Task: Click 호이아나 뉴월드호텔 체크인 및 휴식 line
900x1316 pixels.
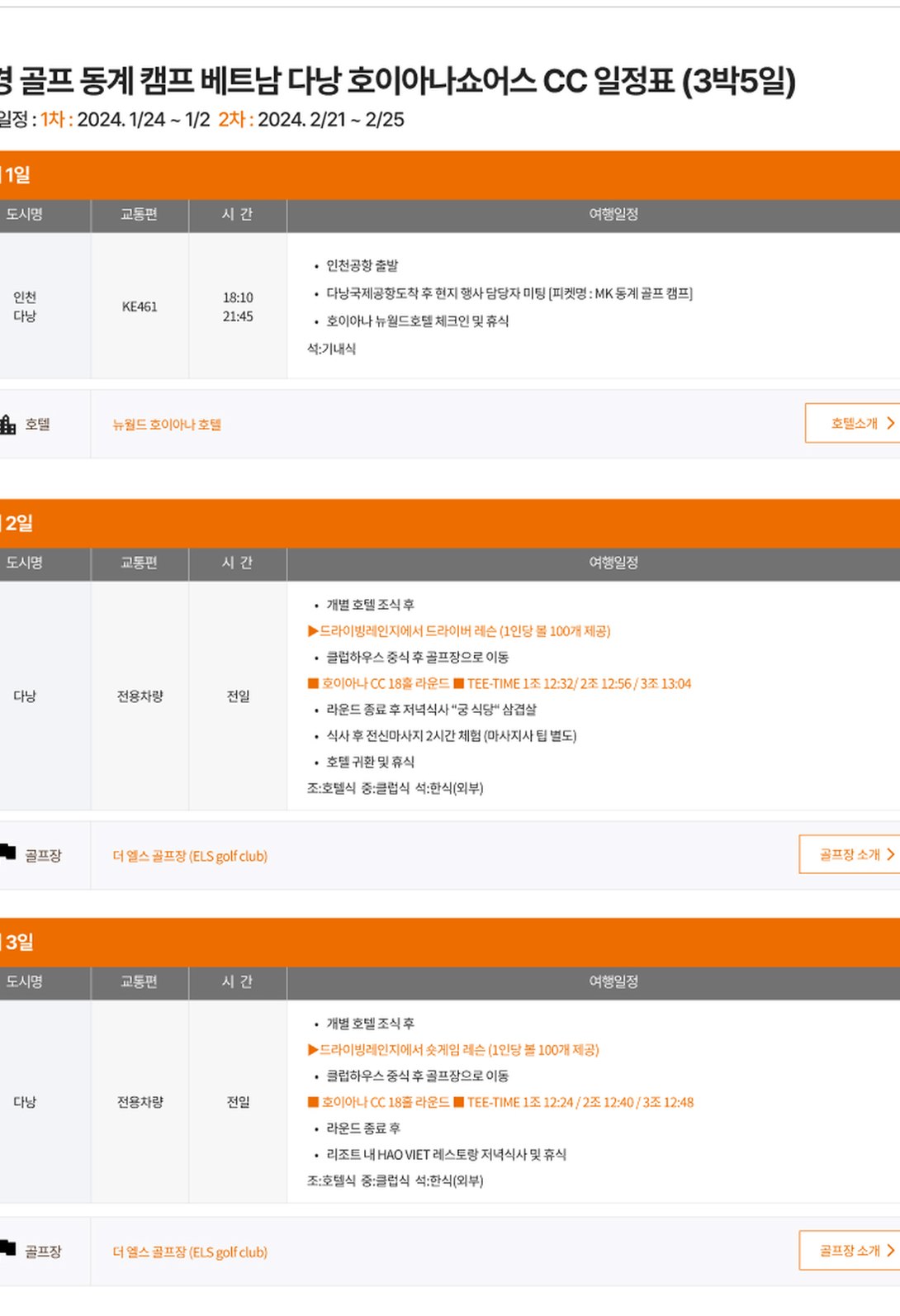Action: point(417,321)
